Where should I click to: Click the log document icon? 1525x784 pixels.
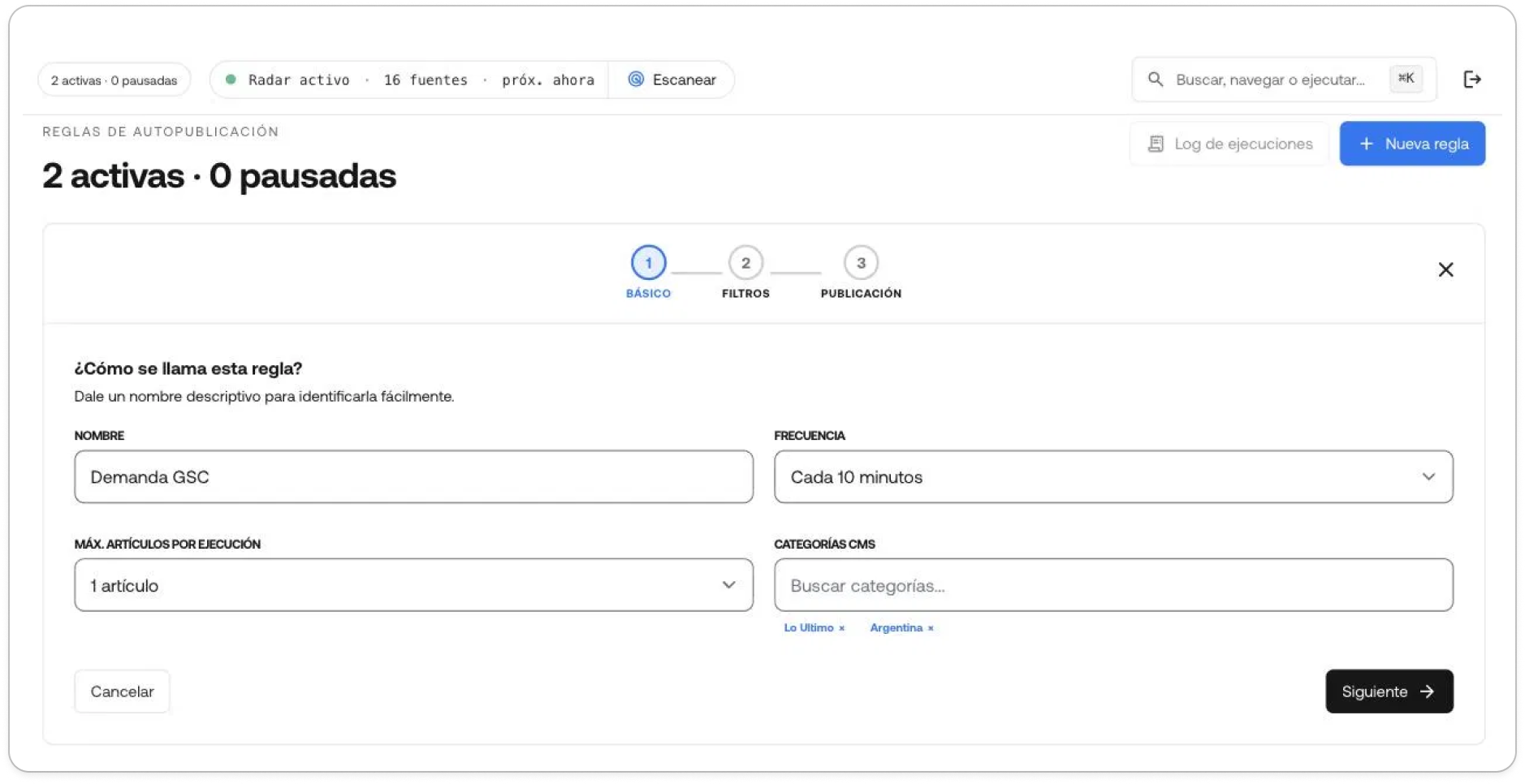coord(1155,144)
